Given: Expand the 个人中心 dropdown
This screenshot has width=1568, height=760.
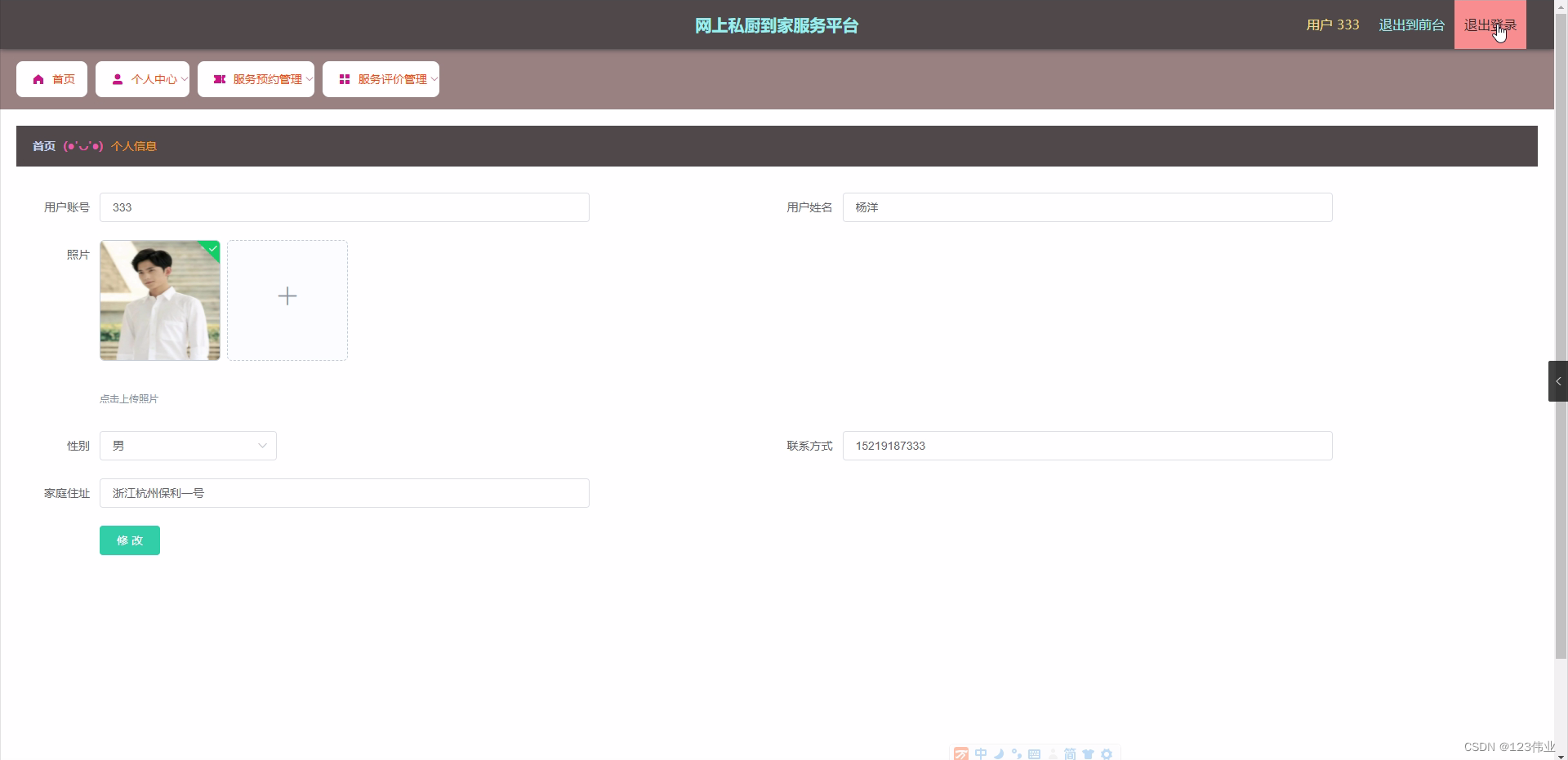Looking at the screenshot, I should coord(185,79).
